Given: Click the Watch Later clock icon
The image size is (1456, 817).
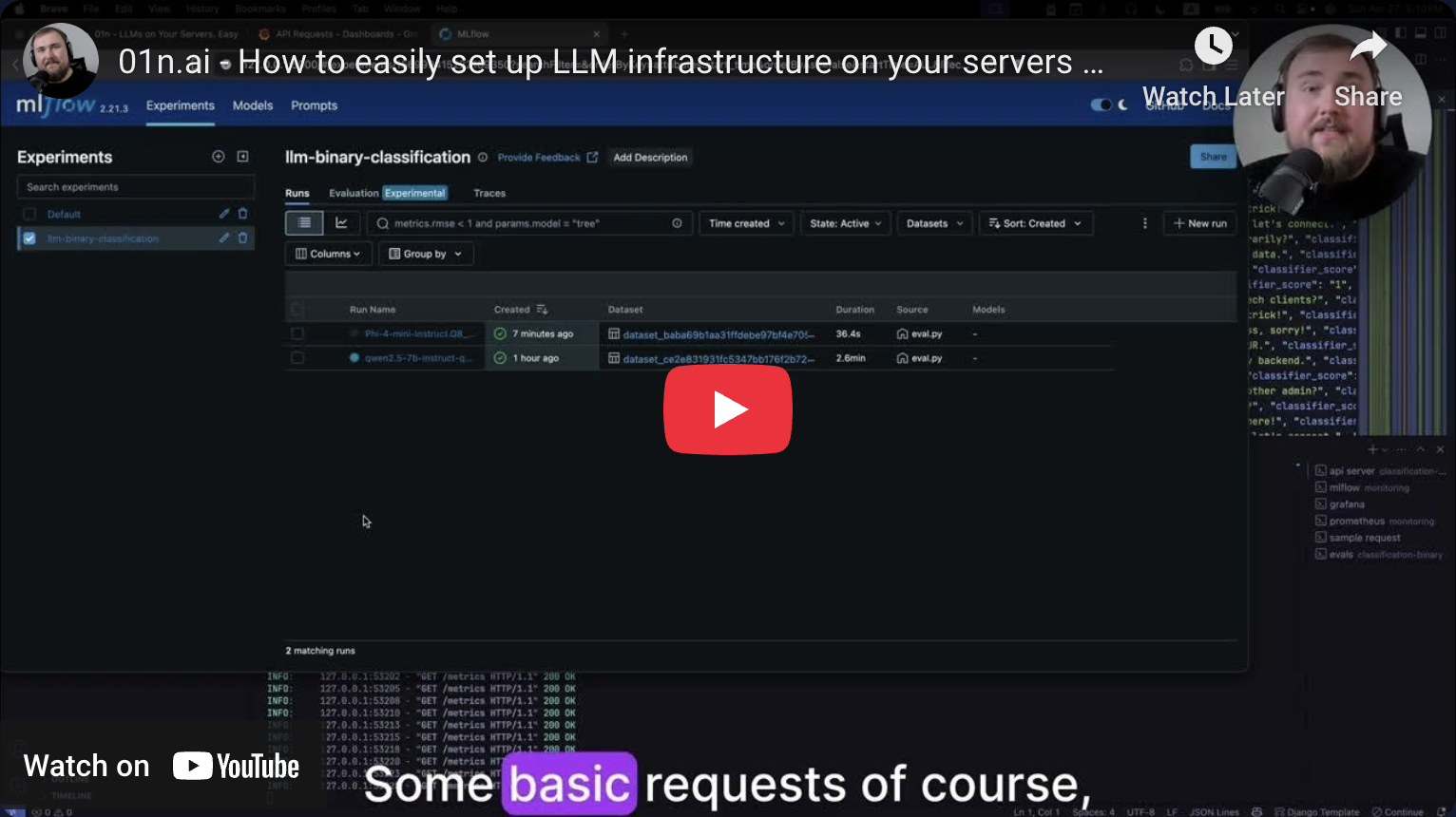Looking at the screenshot, I should (x=1213, y=46).
